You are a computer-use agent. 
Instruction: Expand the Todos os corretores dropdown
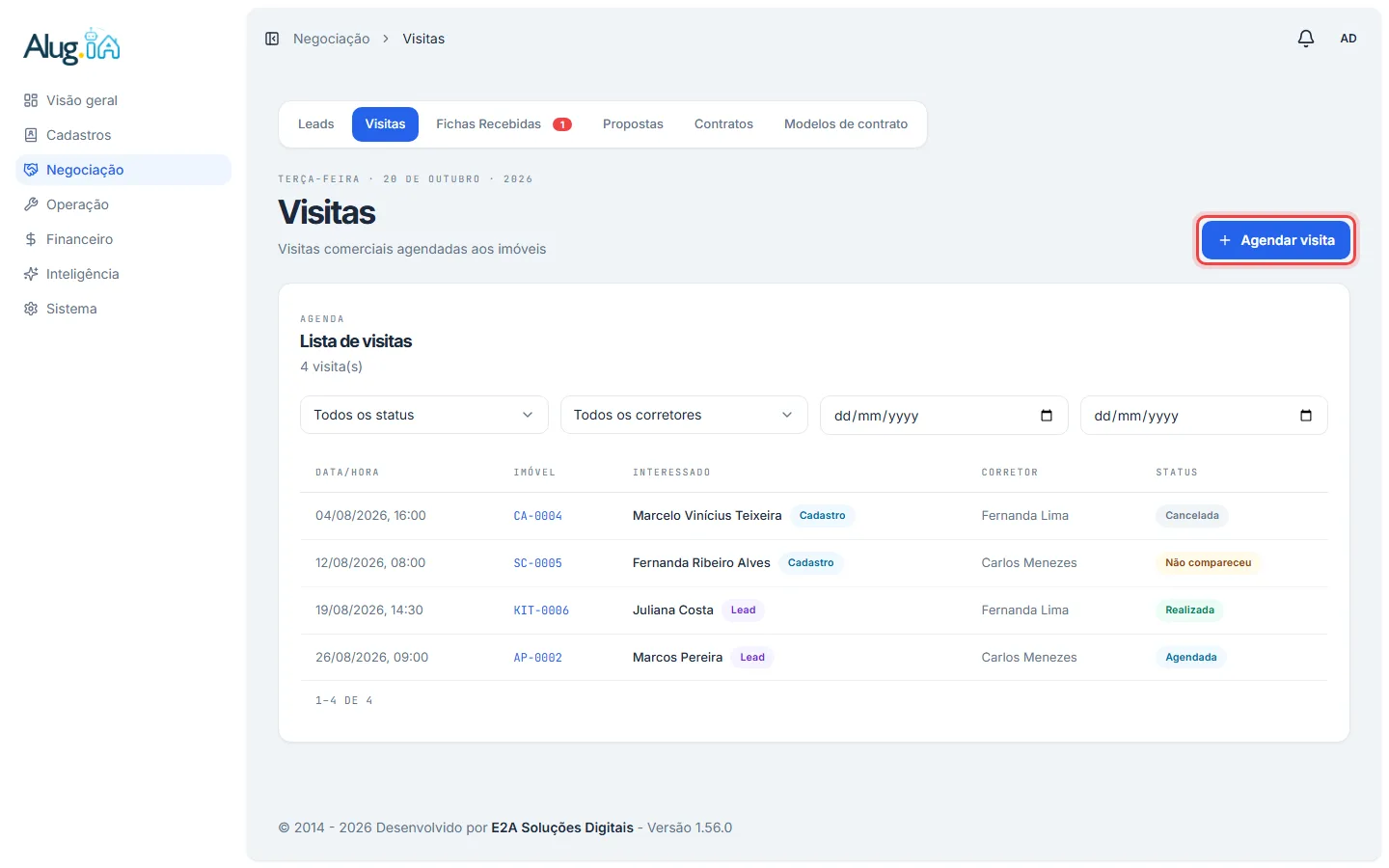pyautogui.click(x=684, y=415)
